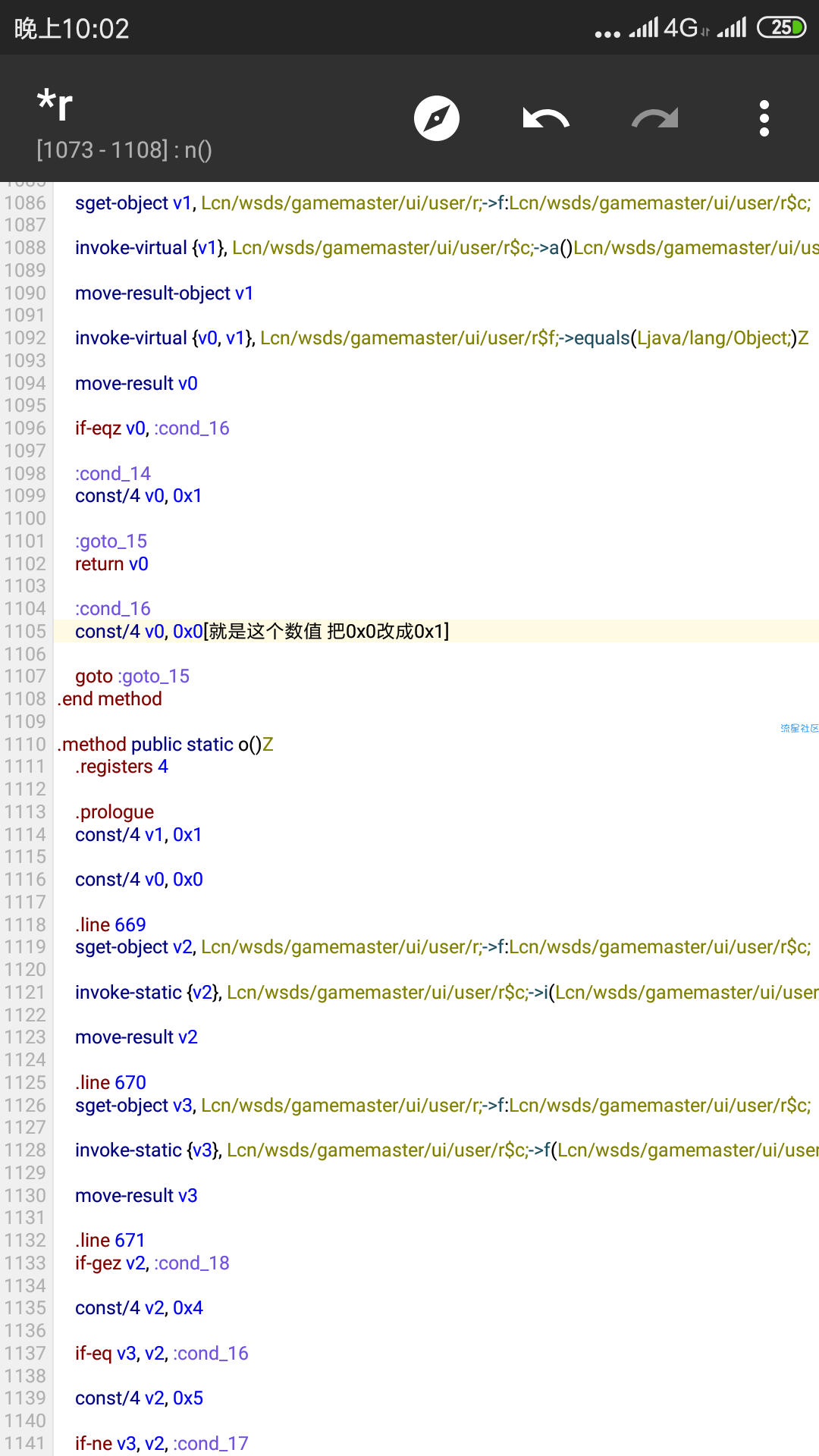The width and height of the screenshot is (819, 1456).
Task: Tap the compass navigation icon
Action: pyautogui.click(x=437, y=118)
